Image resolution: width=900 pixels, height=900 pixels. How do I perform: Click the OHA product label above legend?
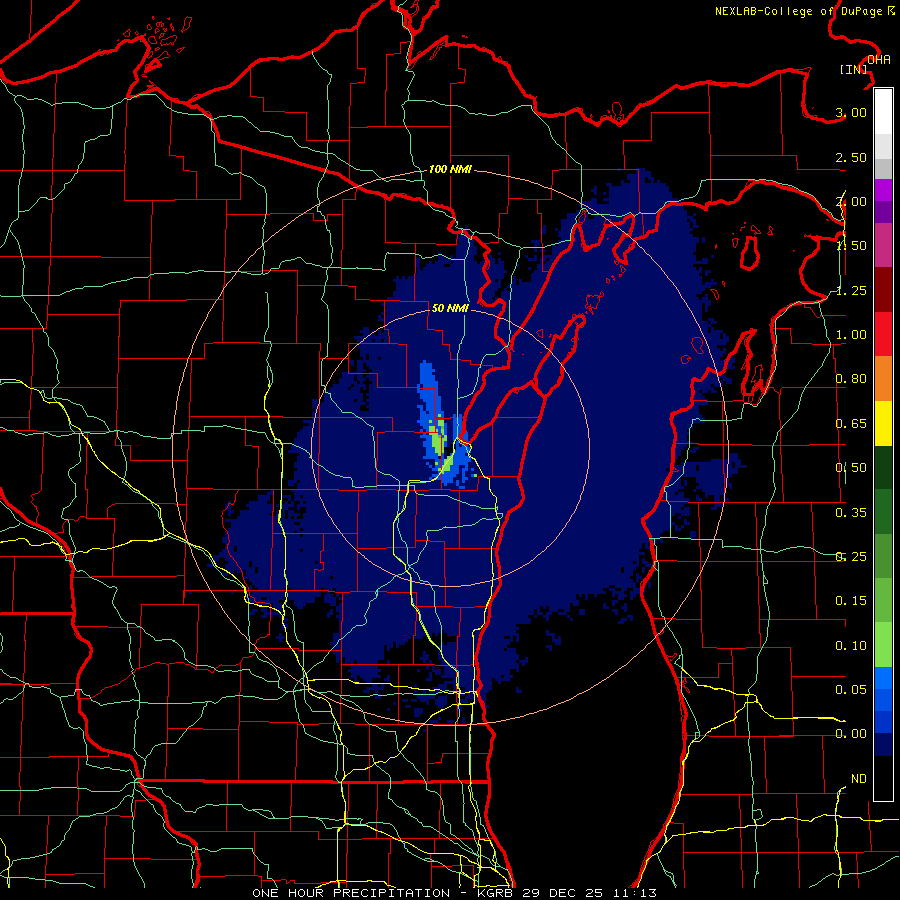pyautogui.click(x=879, y=60)
